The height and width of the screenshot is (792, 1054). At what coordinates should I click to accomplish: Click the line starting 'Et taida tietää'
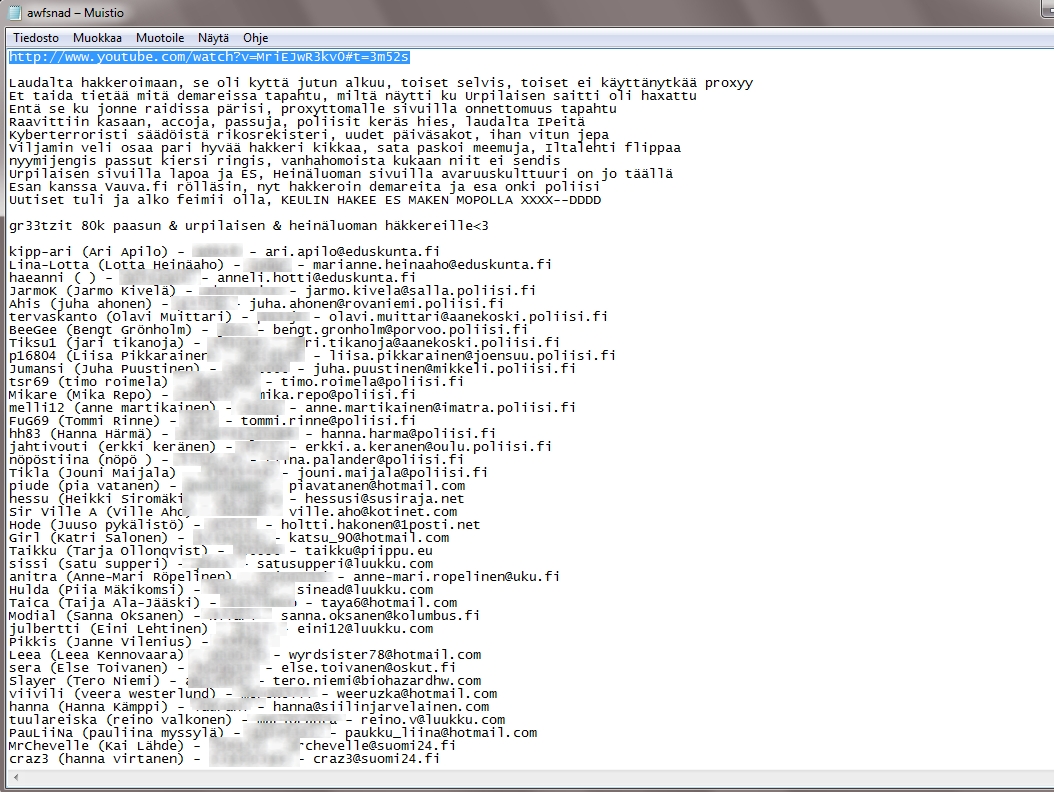[353, 95]
